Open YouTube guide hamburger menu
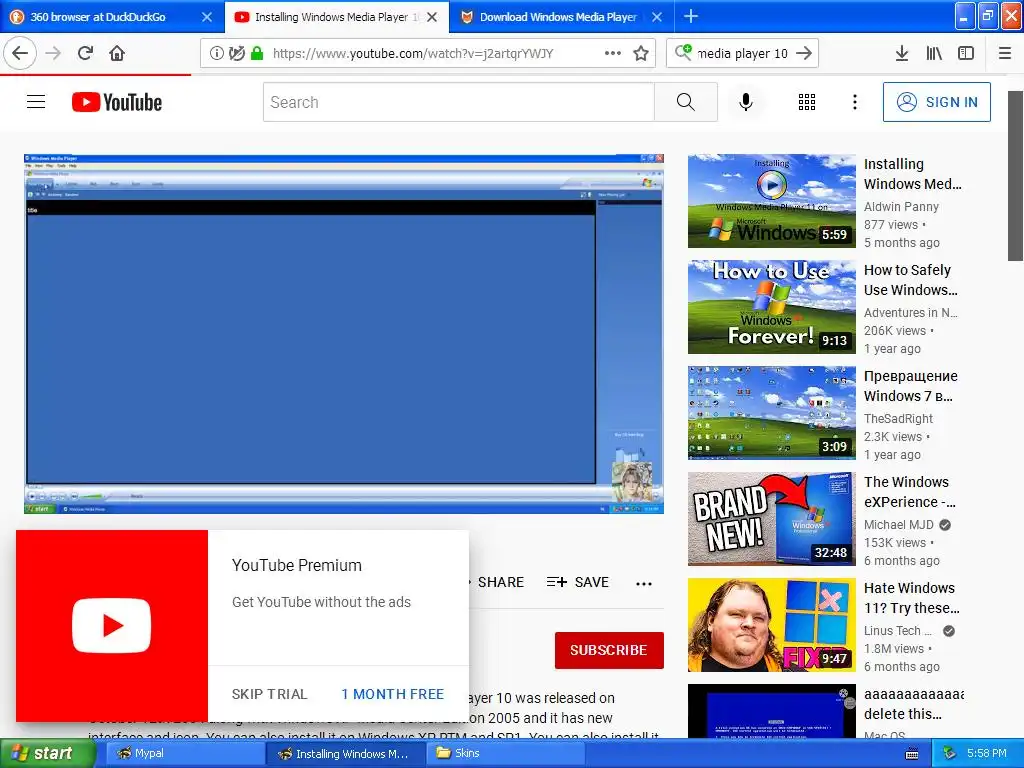This screenshot has height=768, width=1024. pos(36,102)
